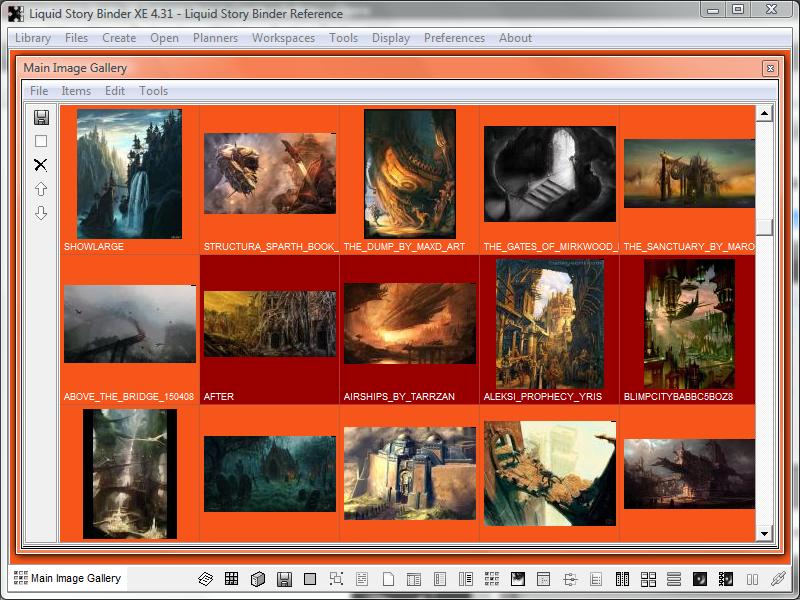Image resolution: width=800 pixels, height=600 pixels.
Task: Click the save floppy disk icon in gallery sidebar
Action: (41, 117)
